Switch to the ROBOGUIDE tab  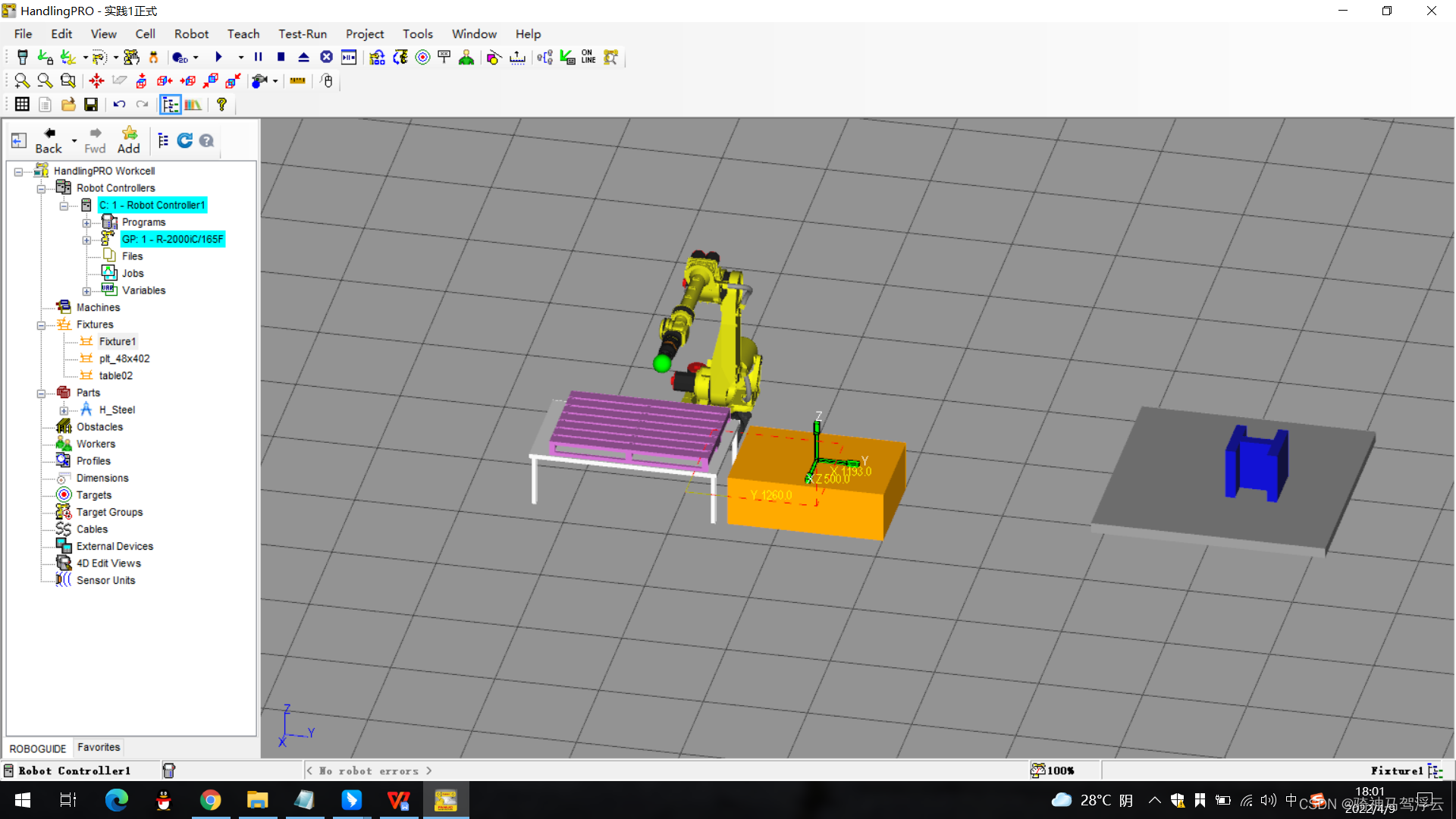38,749
